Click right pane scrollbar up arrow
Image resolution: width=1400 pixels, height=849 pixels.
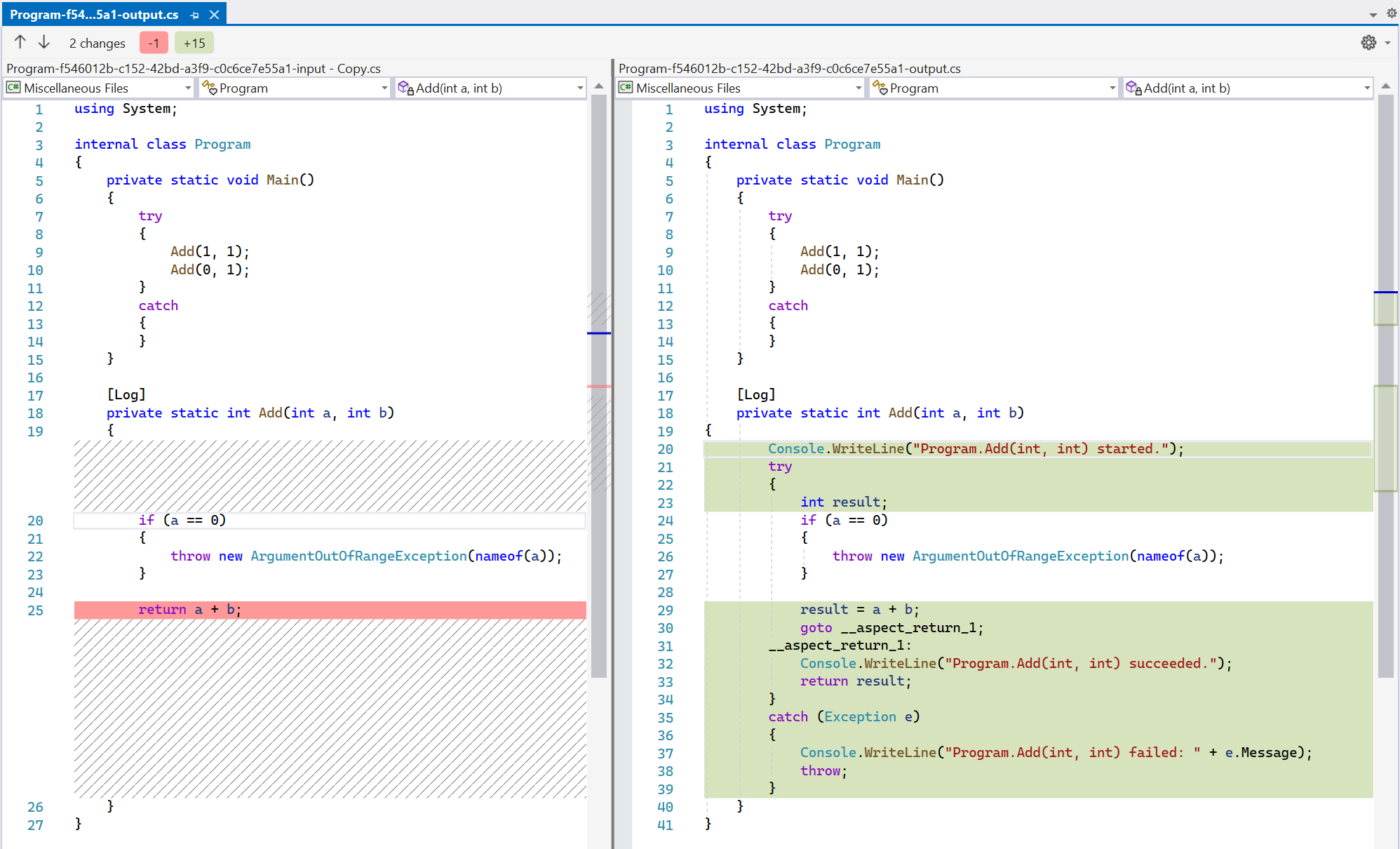coord(1385,86)
